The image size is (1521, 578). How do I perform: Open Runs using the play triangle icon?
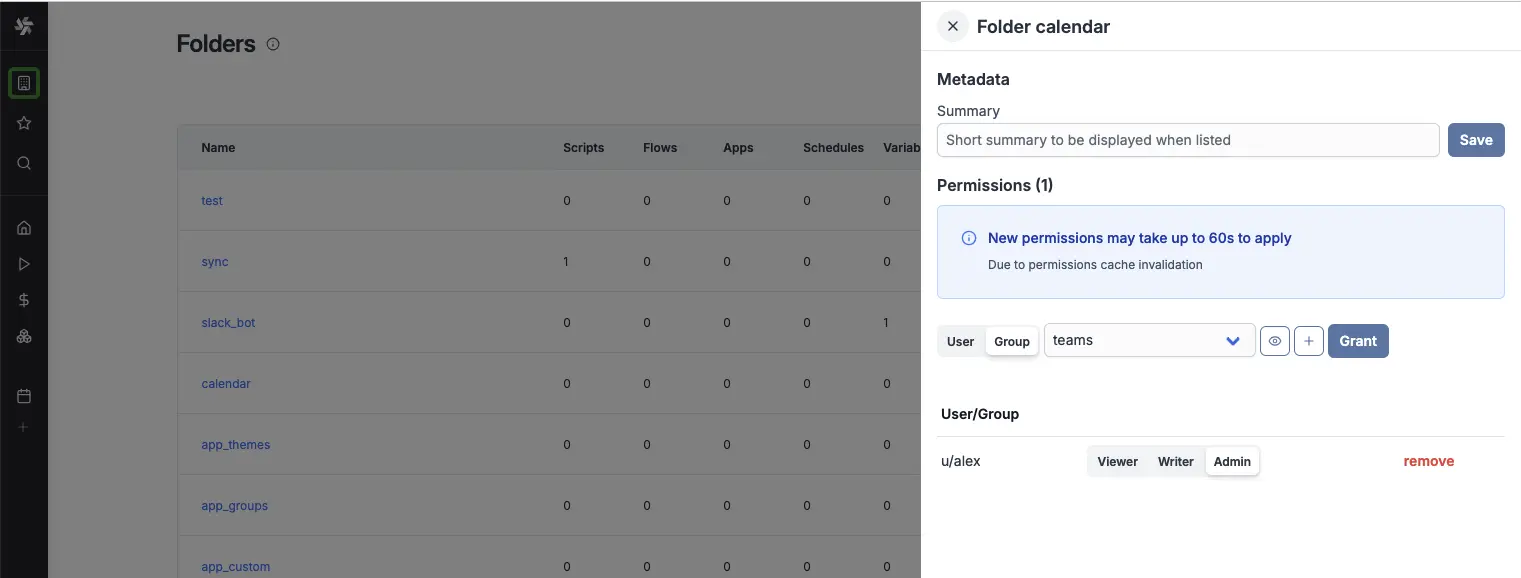pyautogui.click(x=24, y=263)
